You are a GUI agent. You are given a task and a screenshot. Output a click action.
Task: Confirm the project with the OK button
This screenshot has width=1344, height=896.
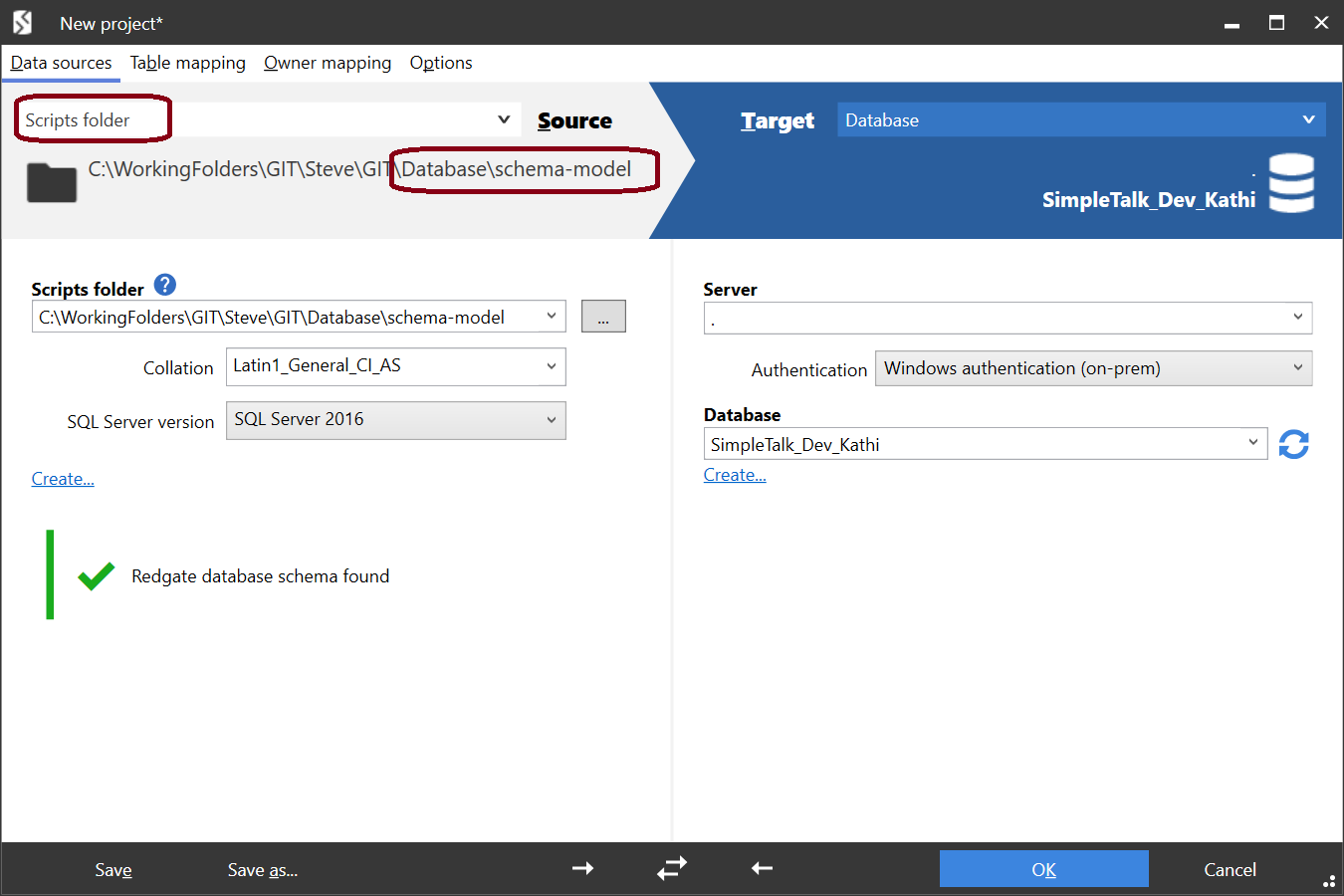(1043, 868)
